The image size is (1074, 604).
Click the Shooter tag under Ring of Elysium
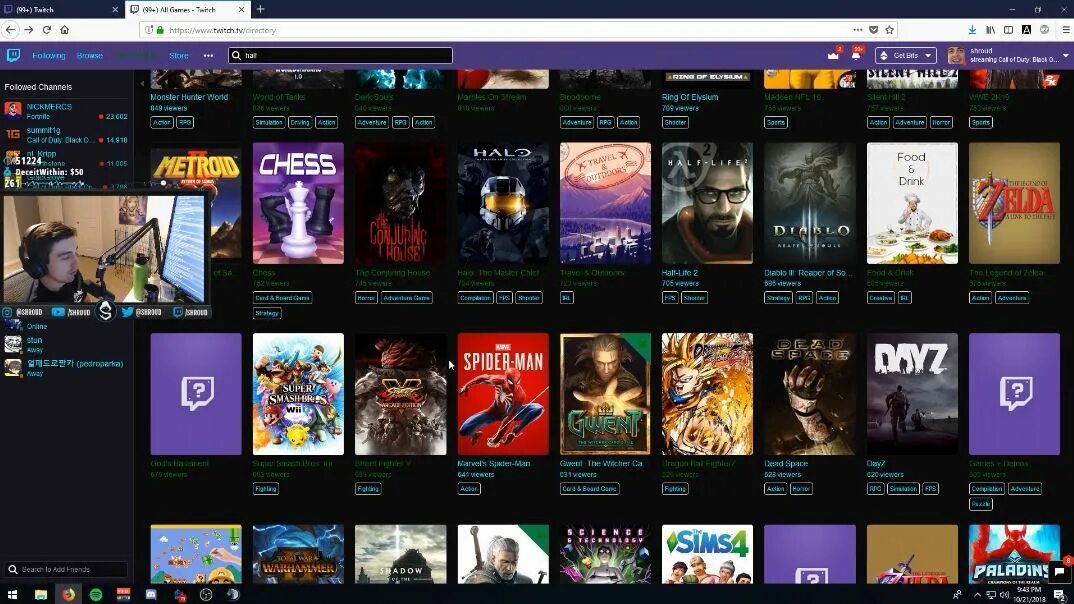(675, 123)
